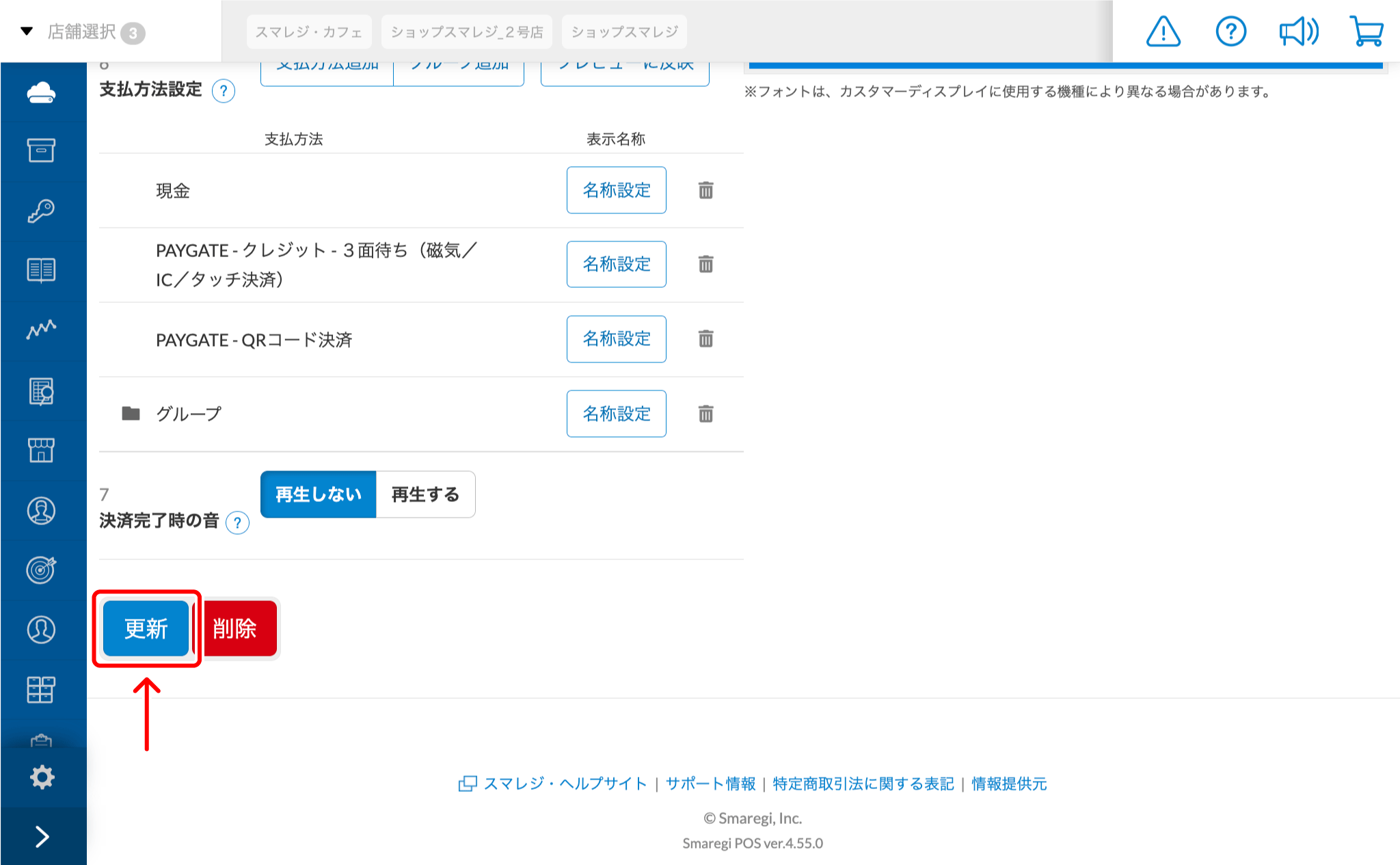Open the line graph analytics icon
The image size is (1400, 865).
pos(41,330)
